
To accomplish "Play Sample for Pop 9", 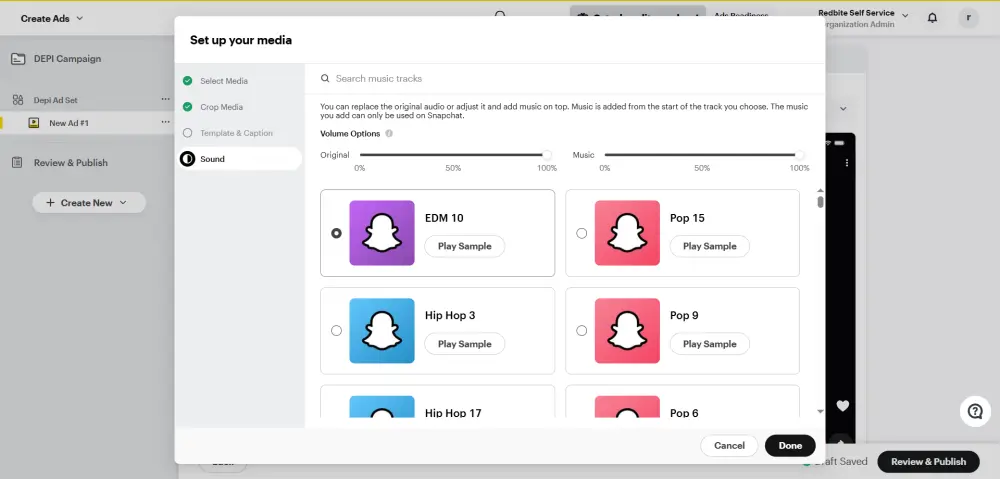I will click(x=709, y=344).
